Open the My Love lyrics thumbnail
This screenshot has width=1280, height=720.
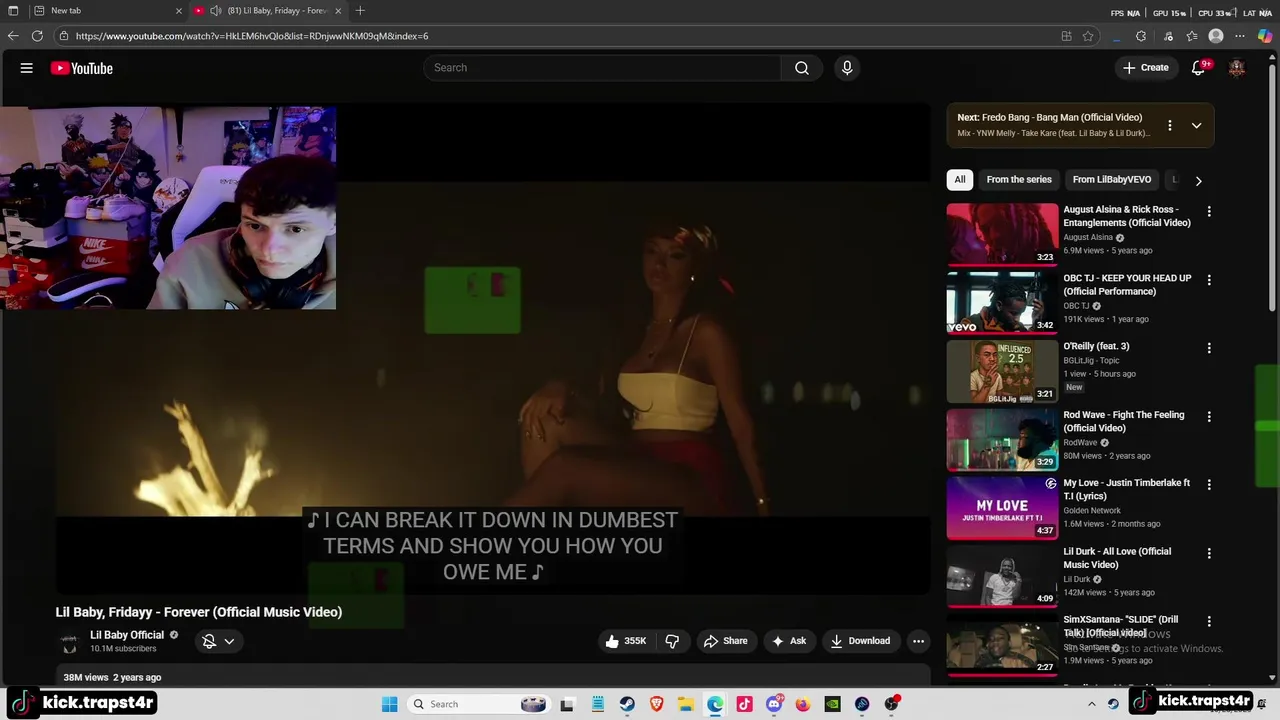[1002, 507]
